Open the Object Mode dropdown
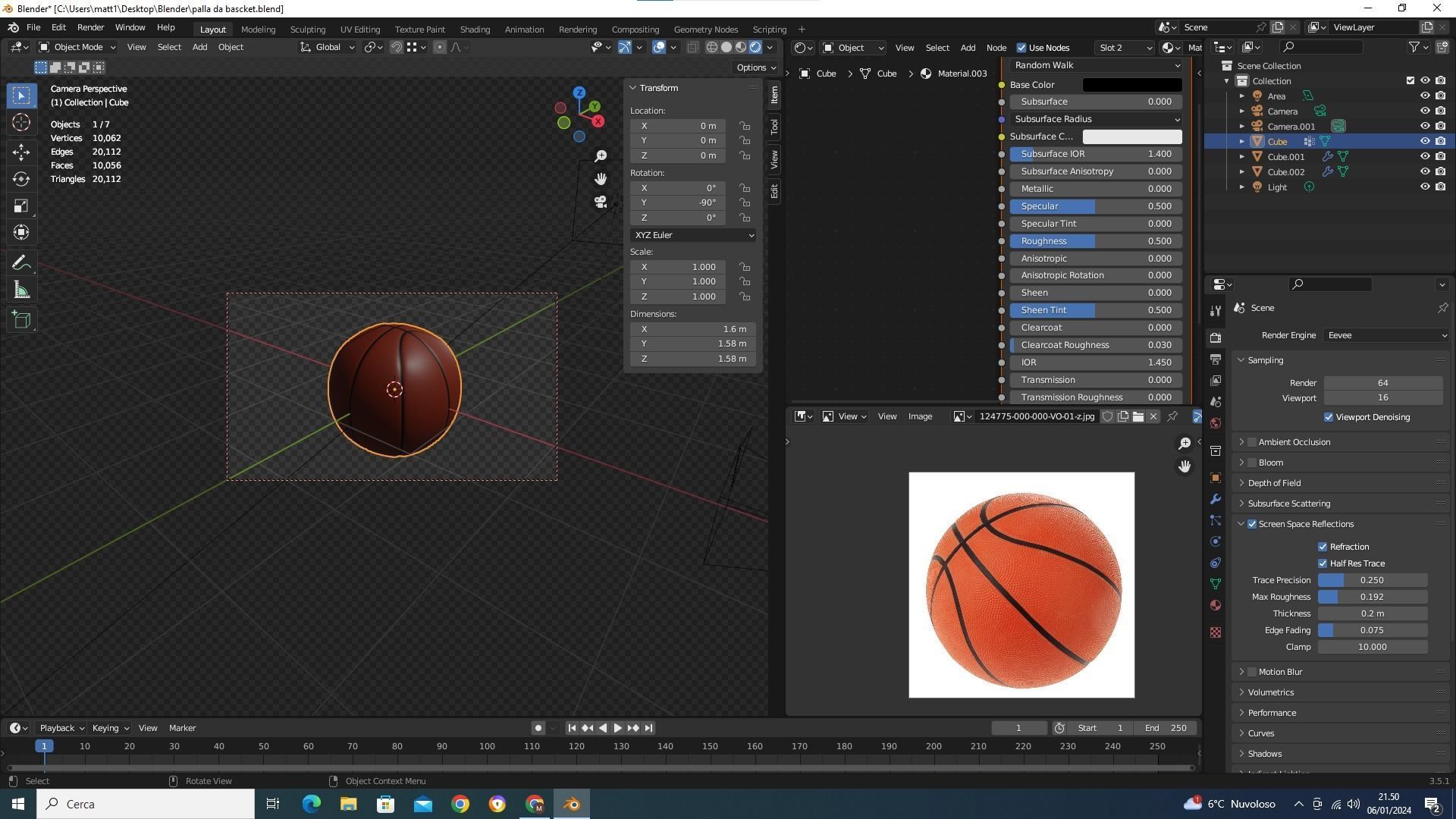This screenshot has height=819, width=1456. coord(77,47)
